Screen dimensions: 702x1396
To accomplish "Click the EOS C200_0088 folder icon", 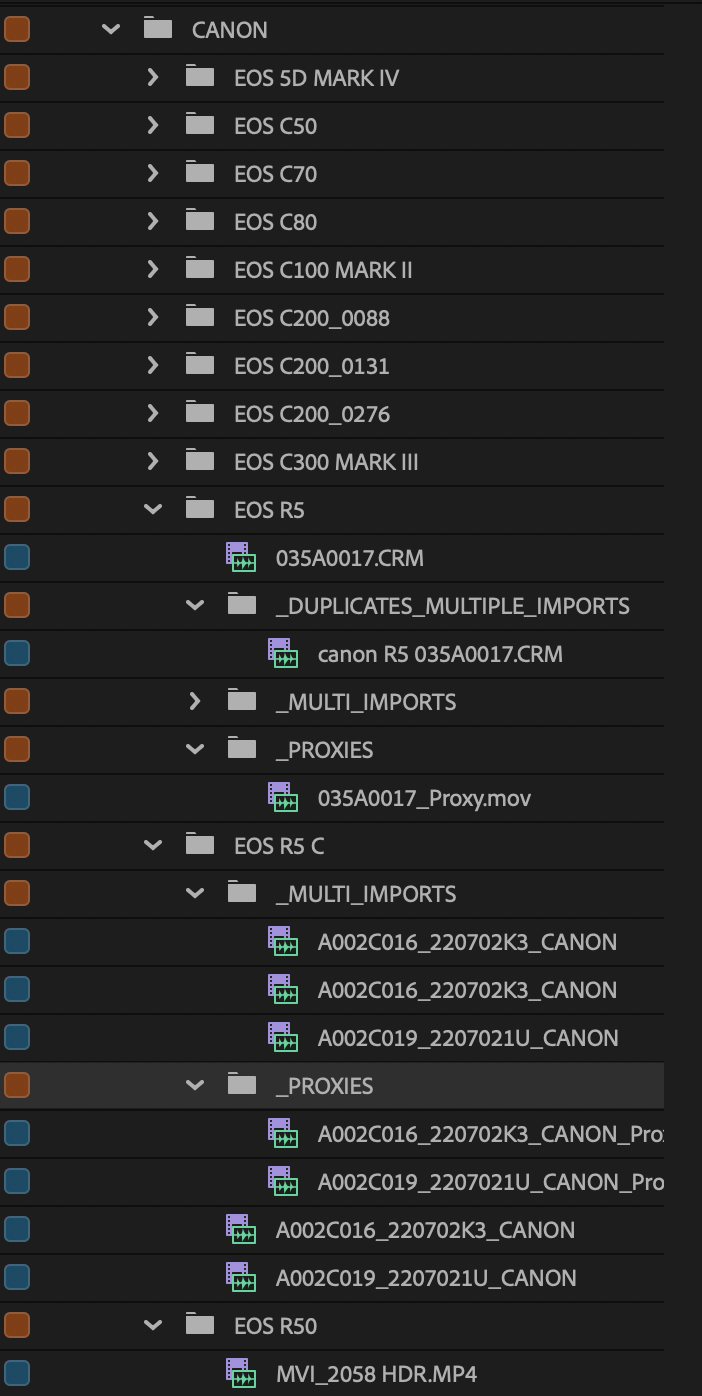I will click(200, 316).
